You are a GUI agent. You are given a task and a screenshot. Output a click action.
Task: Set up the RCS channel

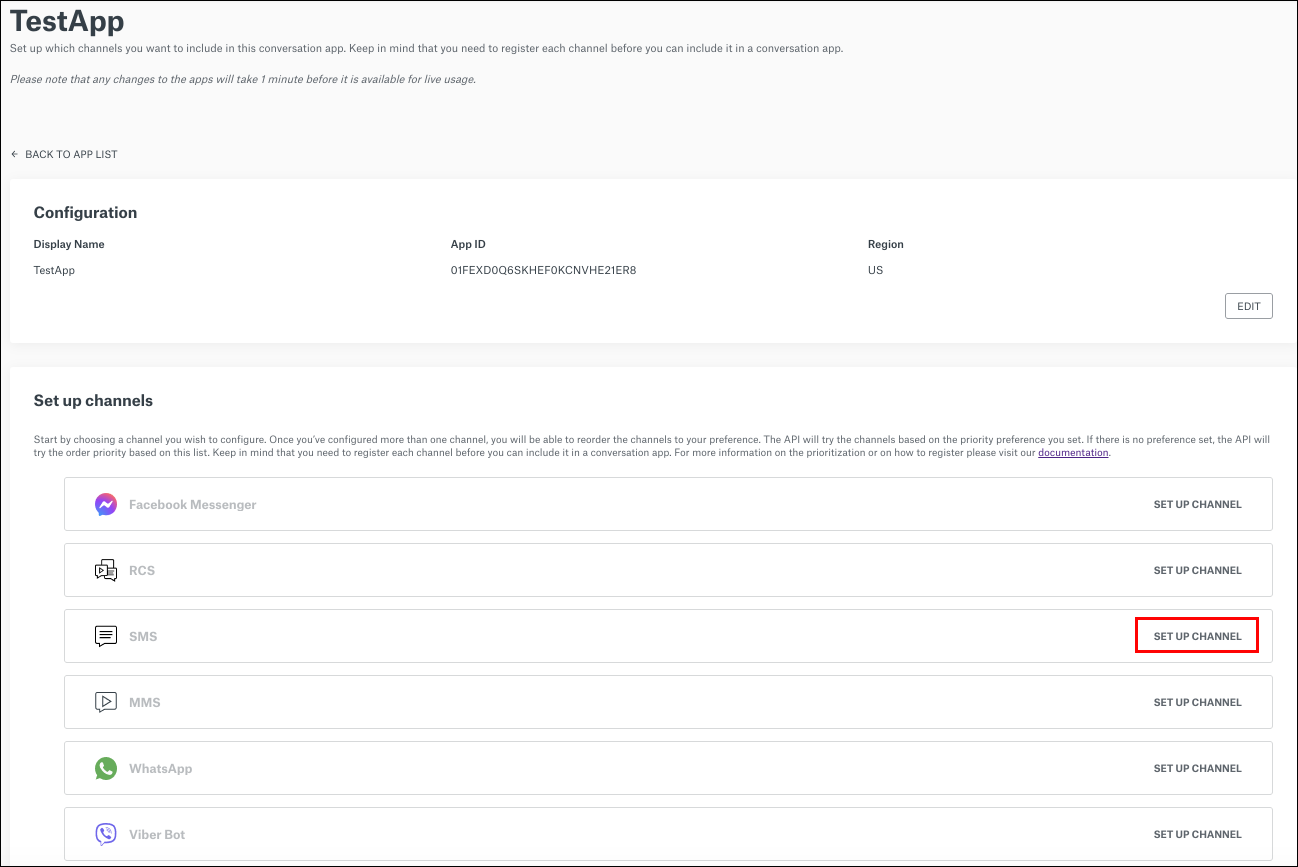[x=1197, y=570]
